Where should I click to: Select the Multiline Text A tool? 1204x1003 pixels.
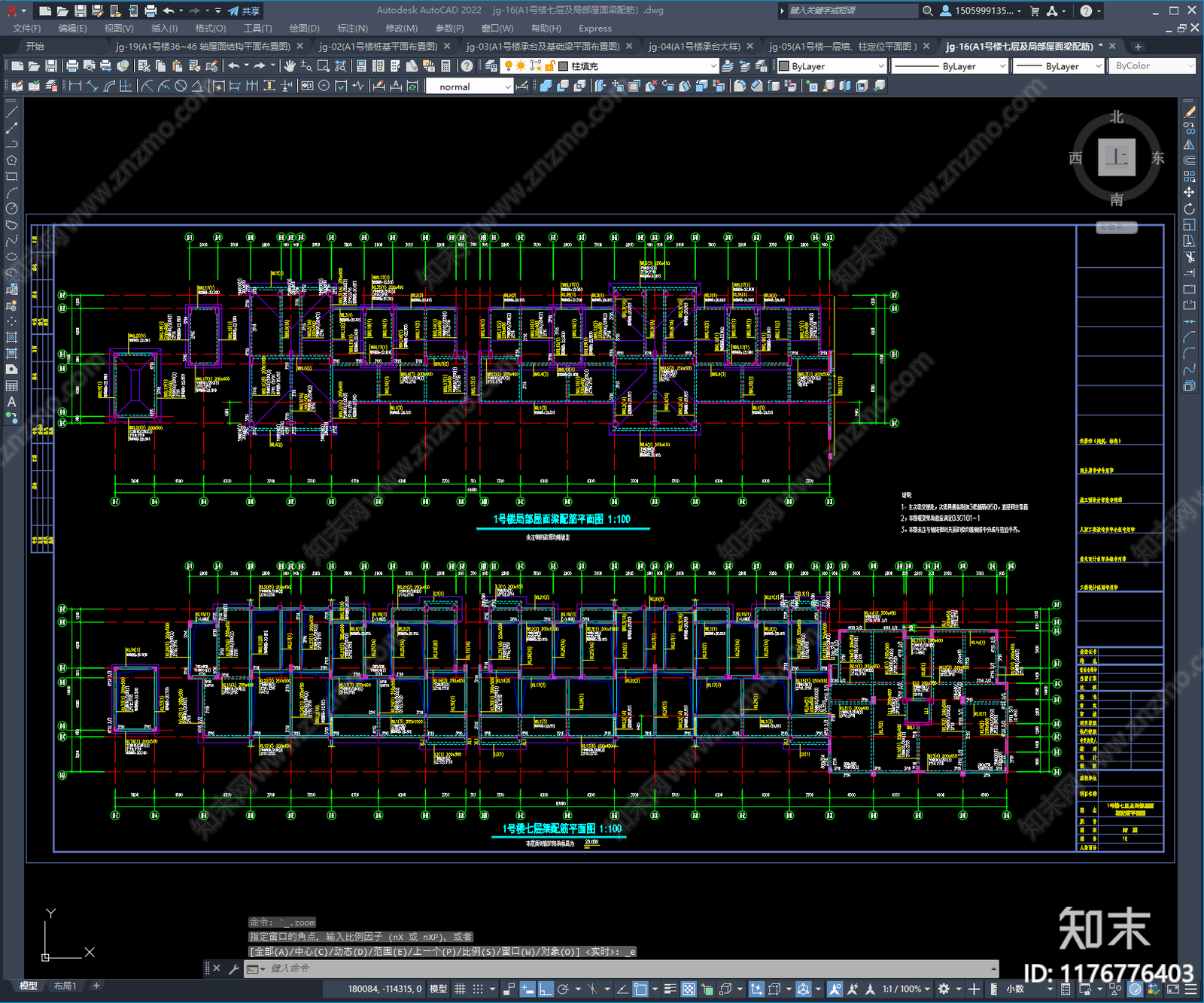coord(11,402)
